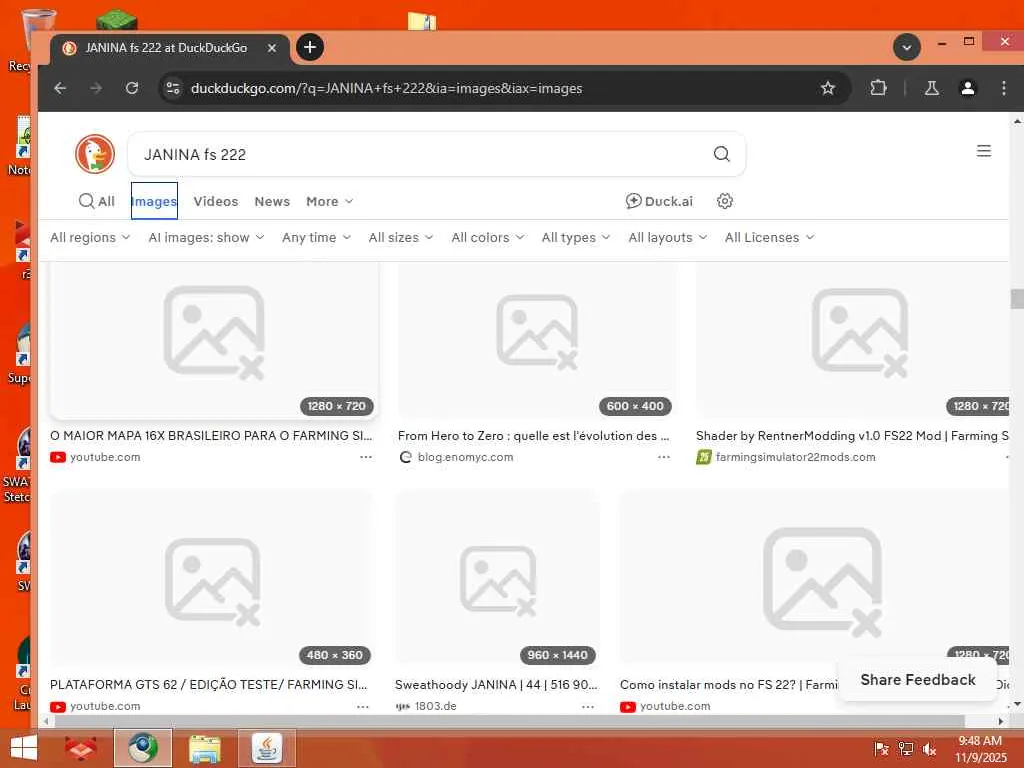Open the Windows Start menu

[24, 748]
